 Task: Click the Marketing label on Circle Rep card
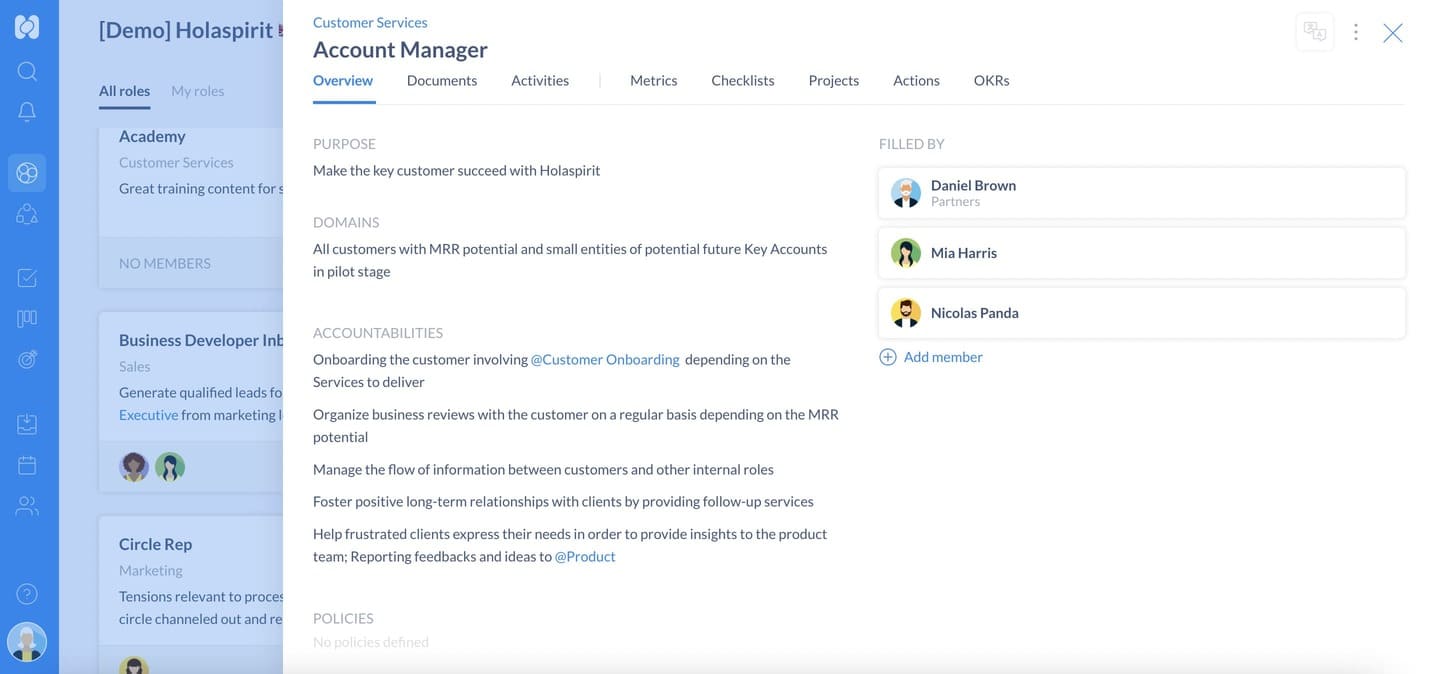(151, 570)
